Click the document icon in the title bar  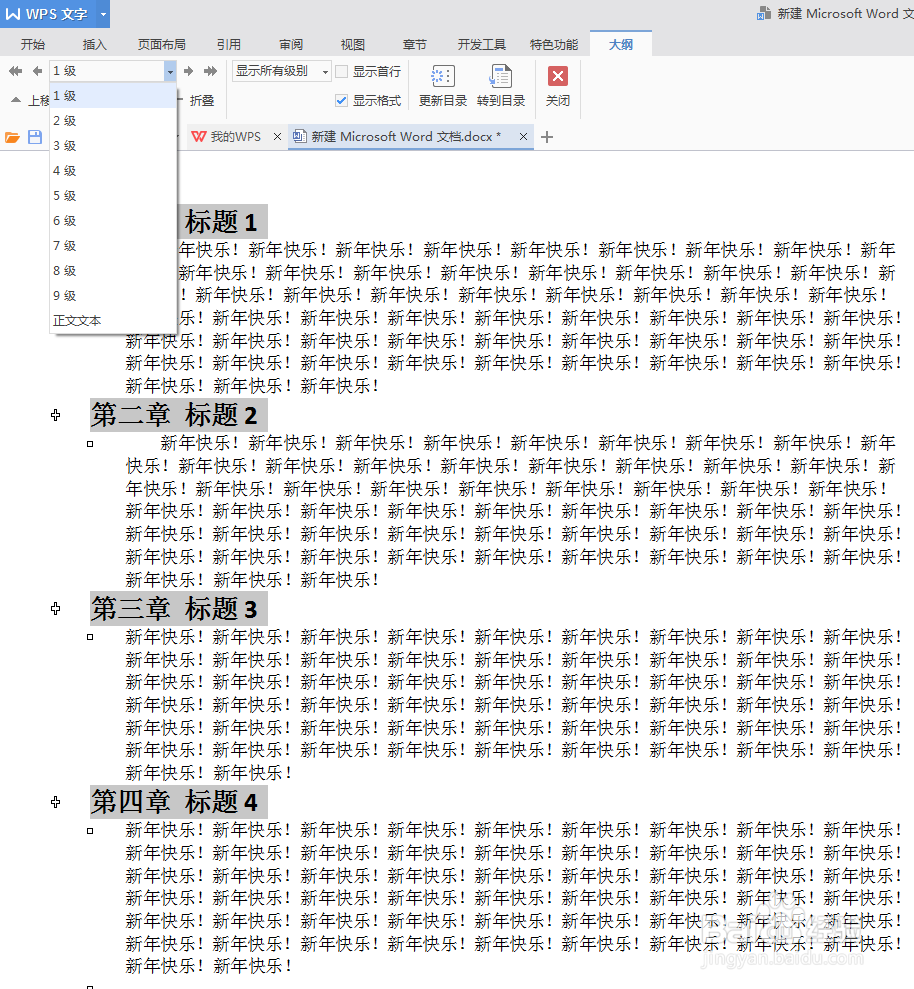pyautogui.click(x=763, y=13)
